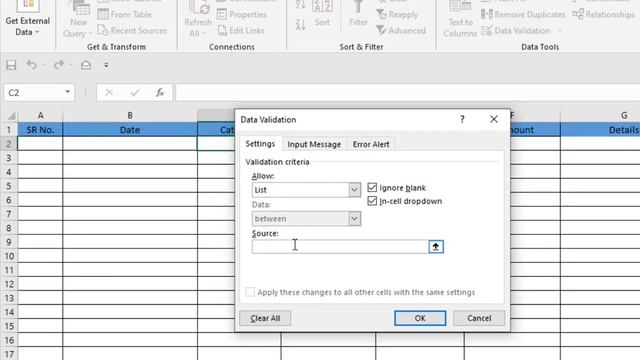
Task: Click into the Source input field
Action: tap(340, 247)
